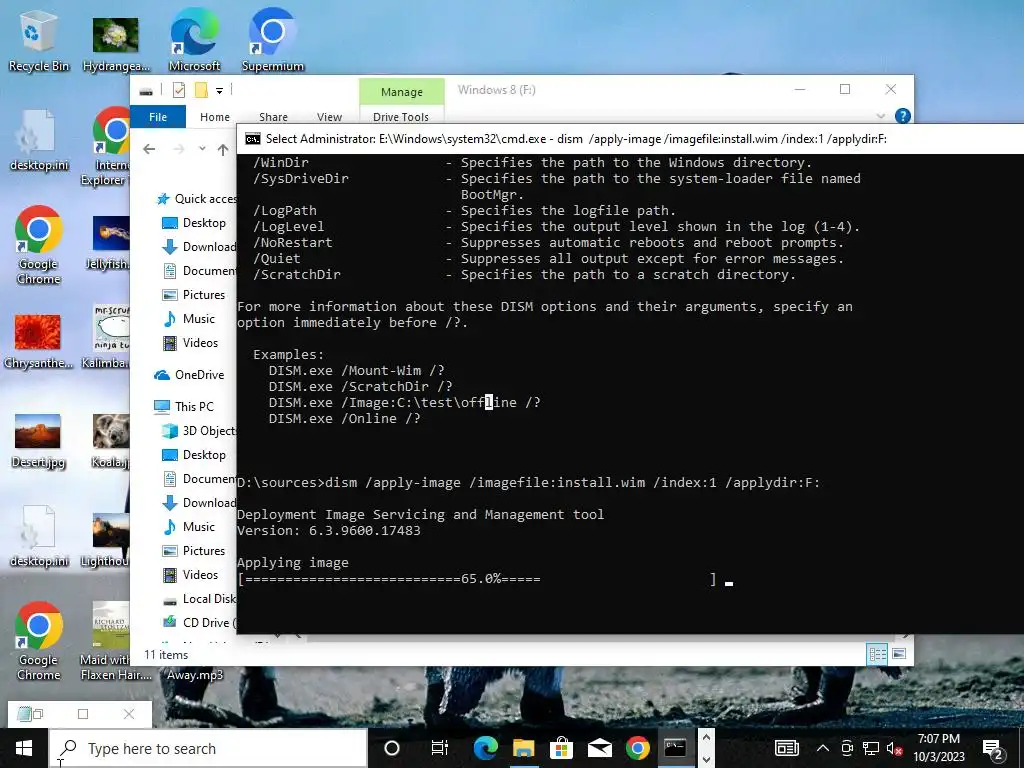
Task: Open the Hydrangeas image desktop icon
Action: pos(116,43)
